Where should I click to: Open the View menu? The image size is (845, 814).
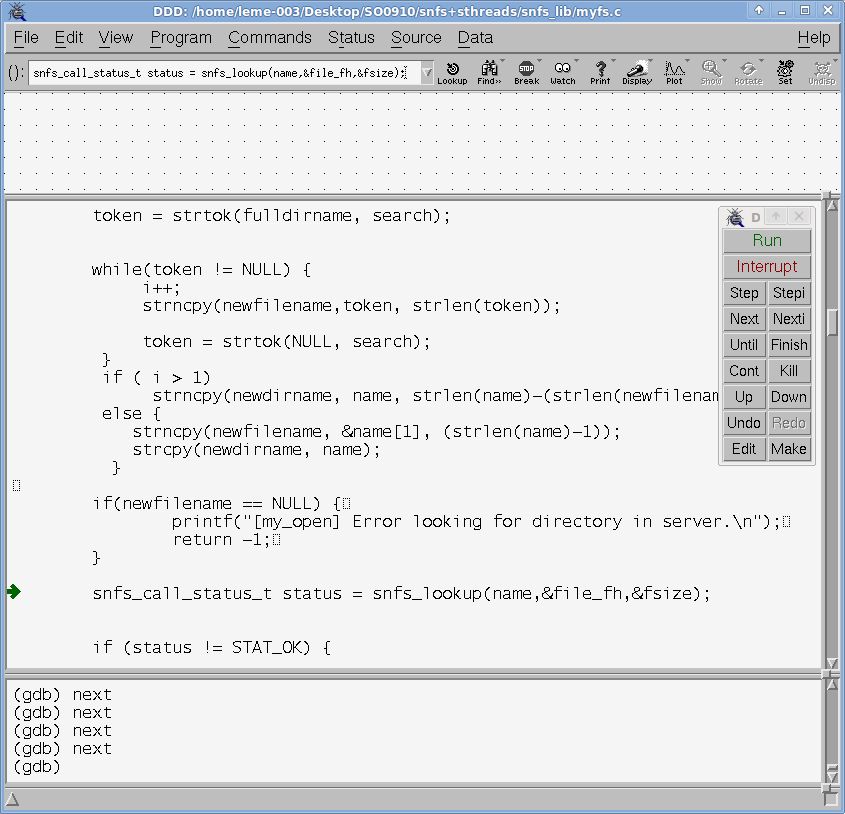(115, 38)
